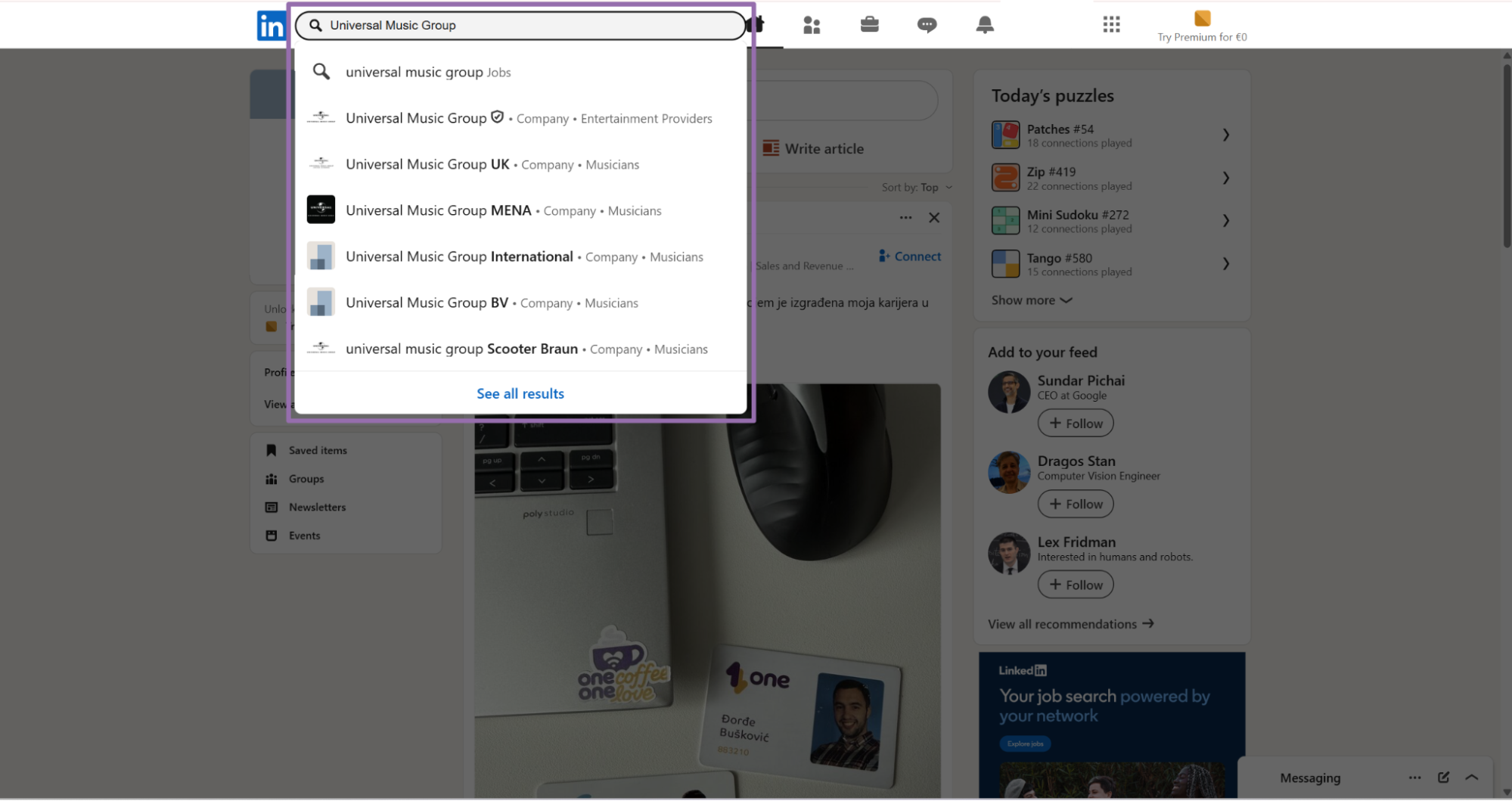Open Mini Sudoku #272 chevron arrow
This screenshot has height=801, width=1512.
[x=1226, y=221]
